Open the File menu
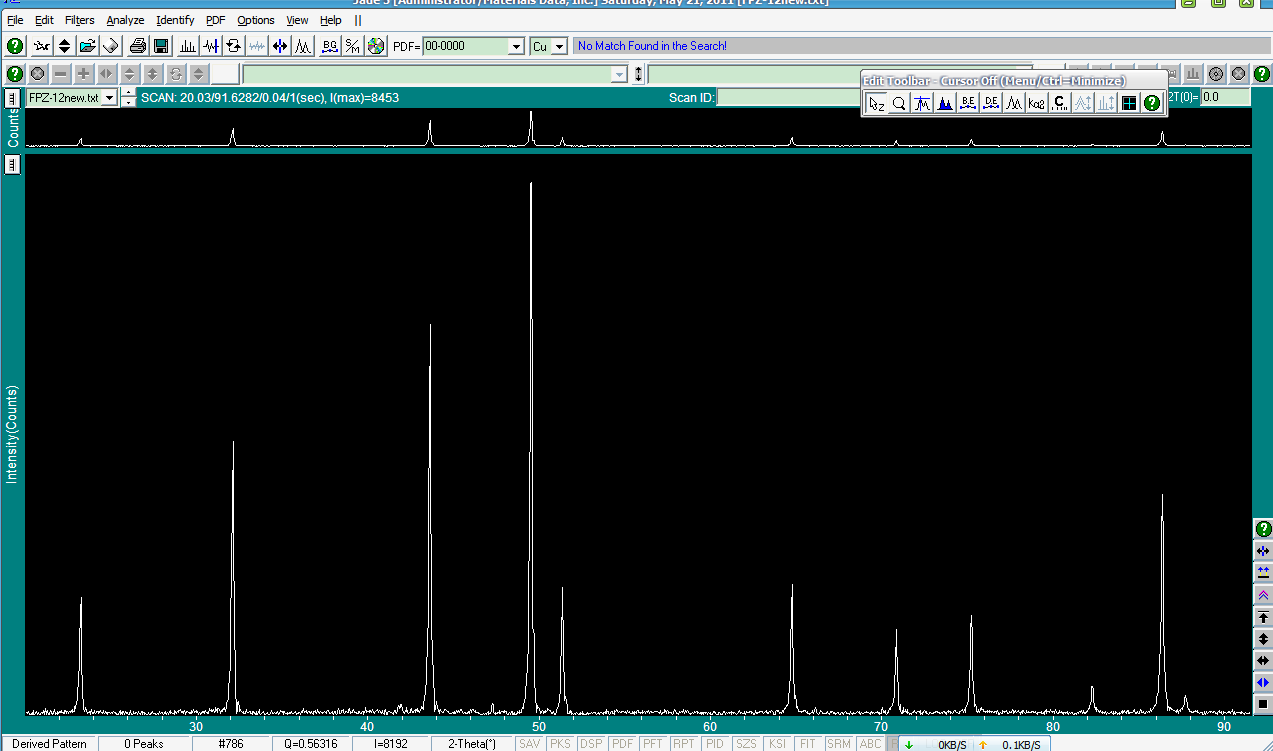Screen dimensions: 1273x751 15,20
